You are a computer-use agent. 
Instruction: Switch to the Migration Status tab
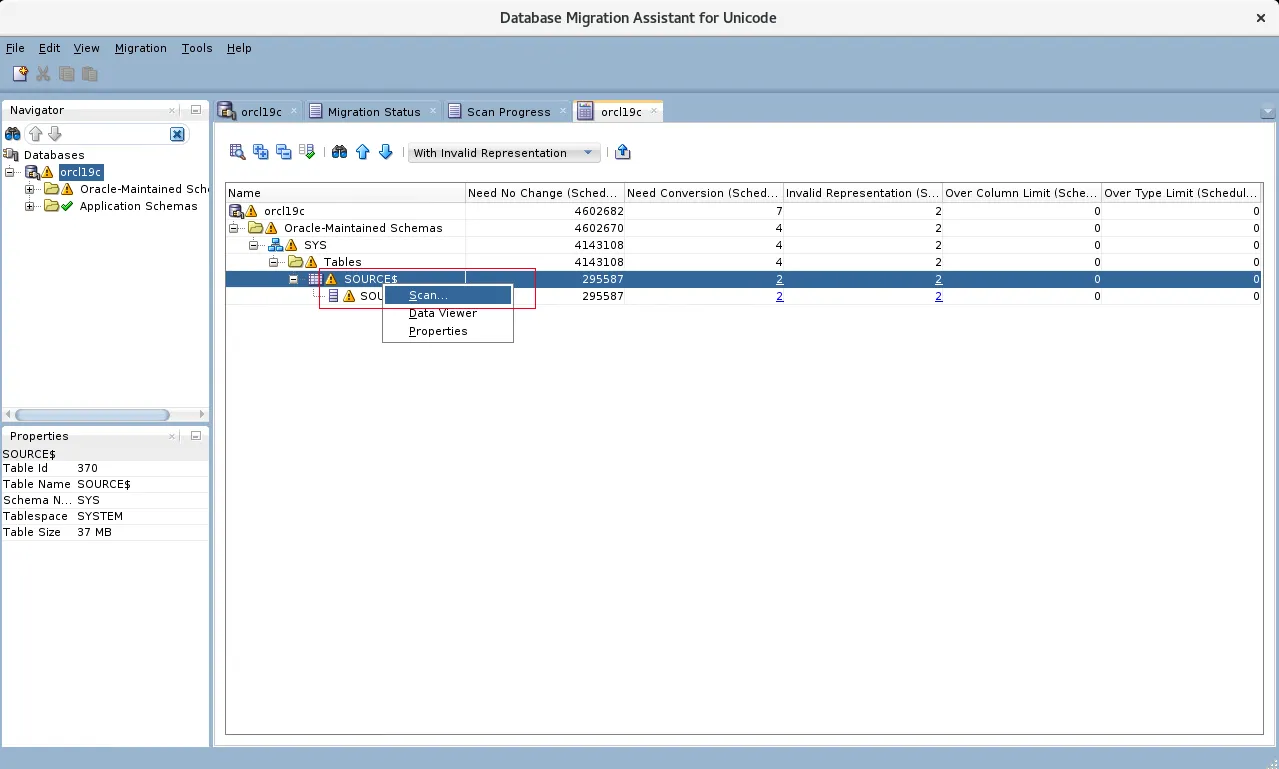click(373, 112)
